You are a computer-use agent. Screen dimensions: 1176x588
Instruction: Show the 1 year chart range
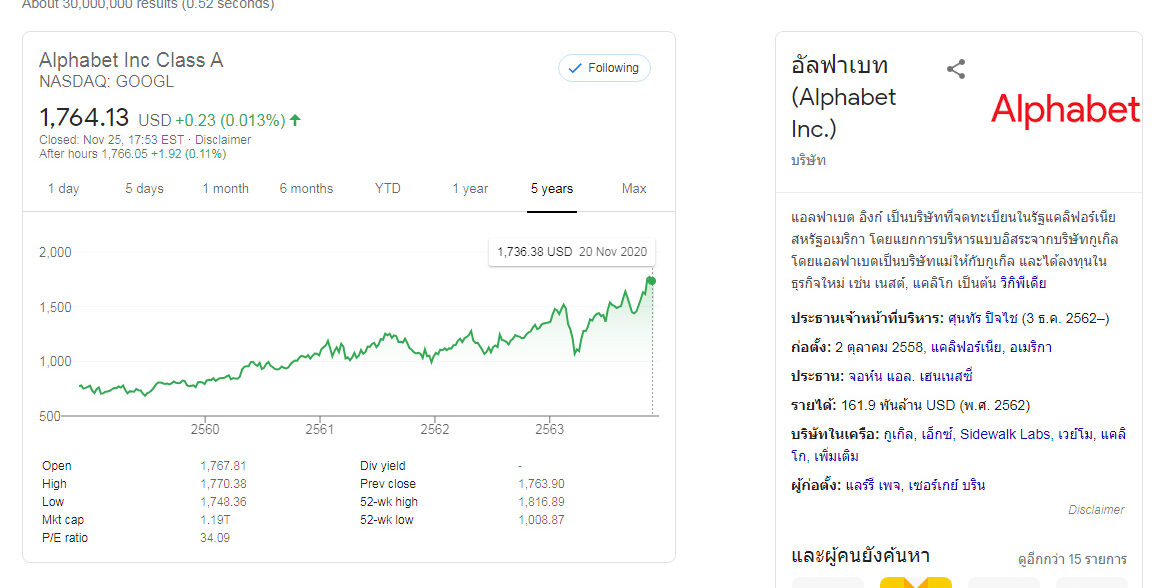[470, 188]
